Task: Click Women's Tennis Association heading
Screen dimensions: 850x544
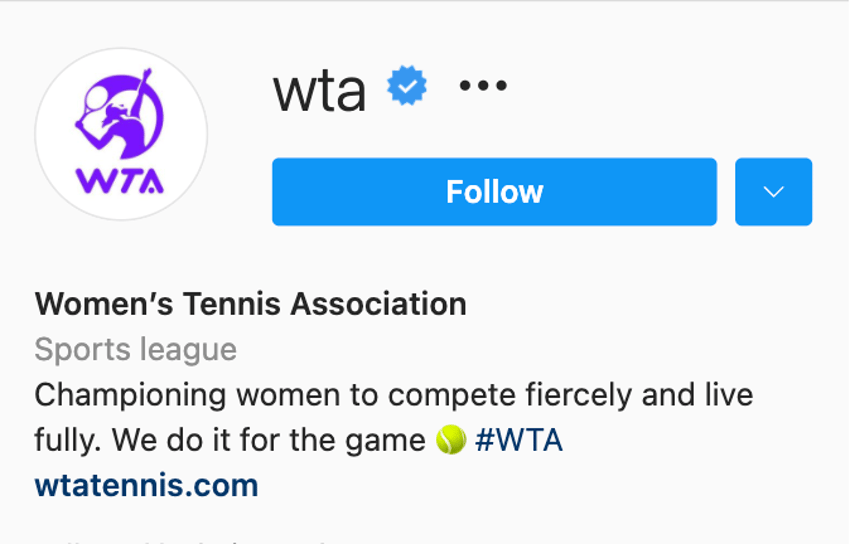Action: [x=250, y=304]
